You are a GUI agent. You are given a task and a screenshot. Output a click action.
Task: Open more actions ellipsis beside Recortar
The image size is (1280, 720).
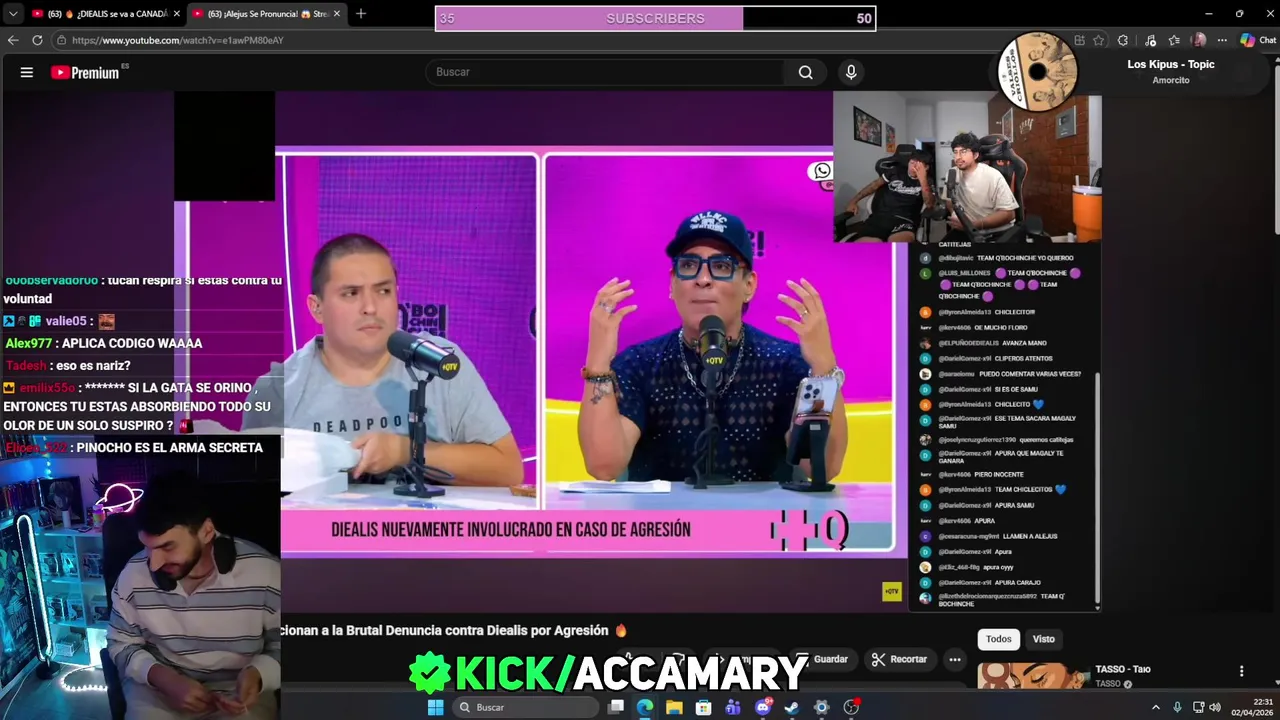pyautogui.click(x=955, y=659)
